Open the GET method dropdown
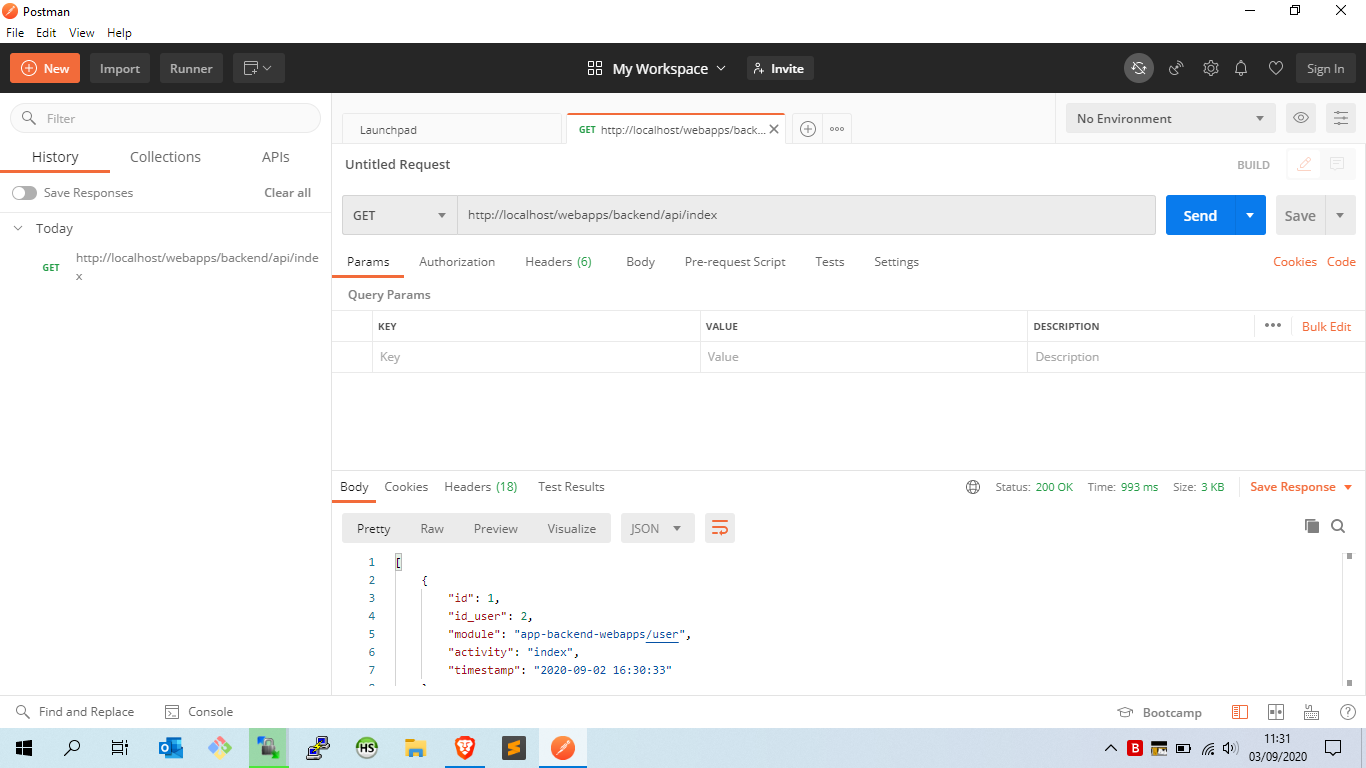This screenshot has height=768, width=1366. pyautogui.click(x=400, y=215)
